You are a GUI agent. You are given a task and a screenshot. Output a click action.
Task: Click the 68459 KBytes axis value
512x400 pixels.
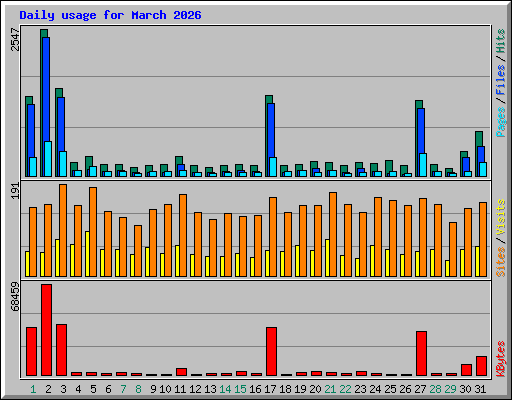point(15,297)
